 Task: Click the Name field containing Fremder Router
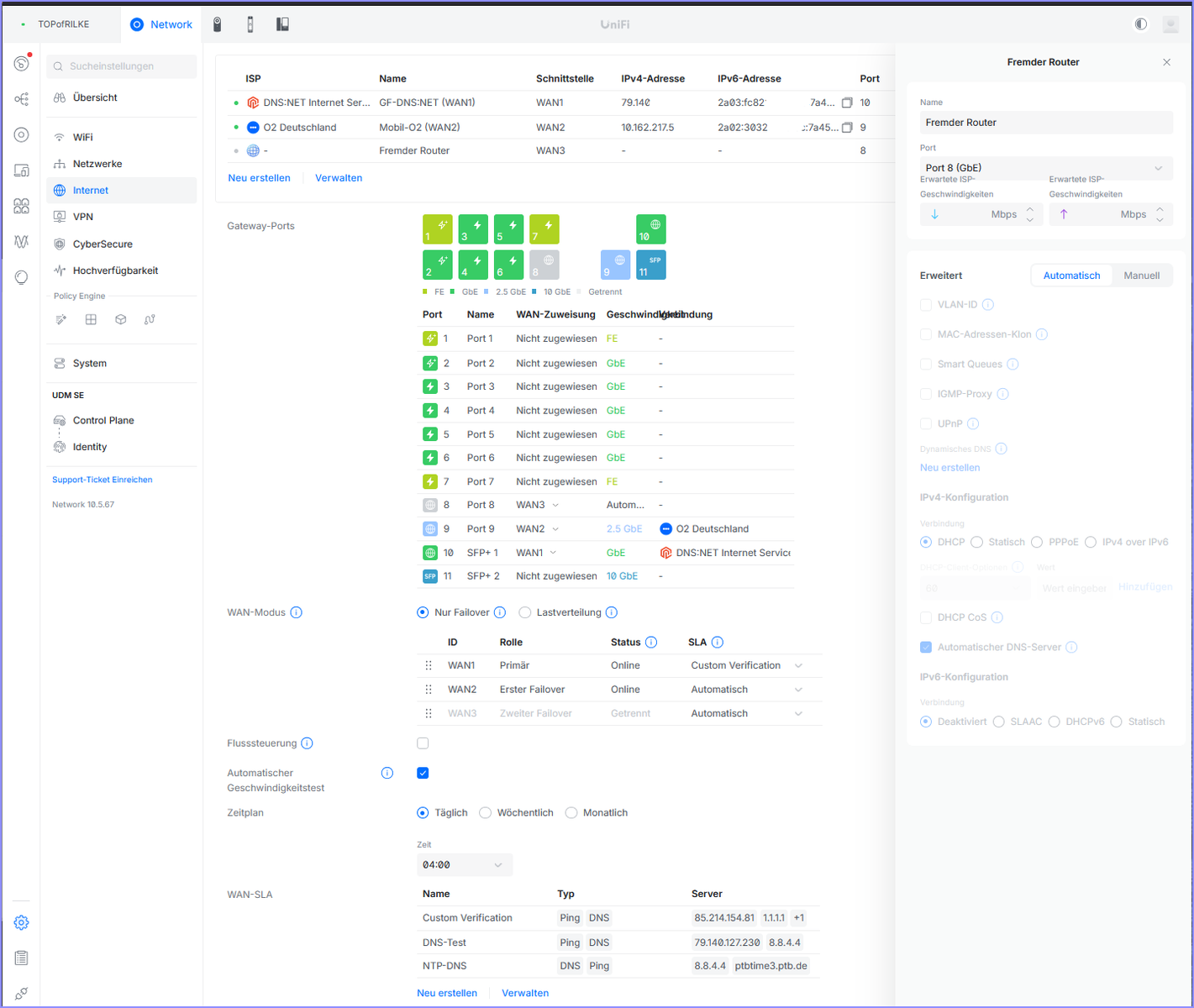1046,123
